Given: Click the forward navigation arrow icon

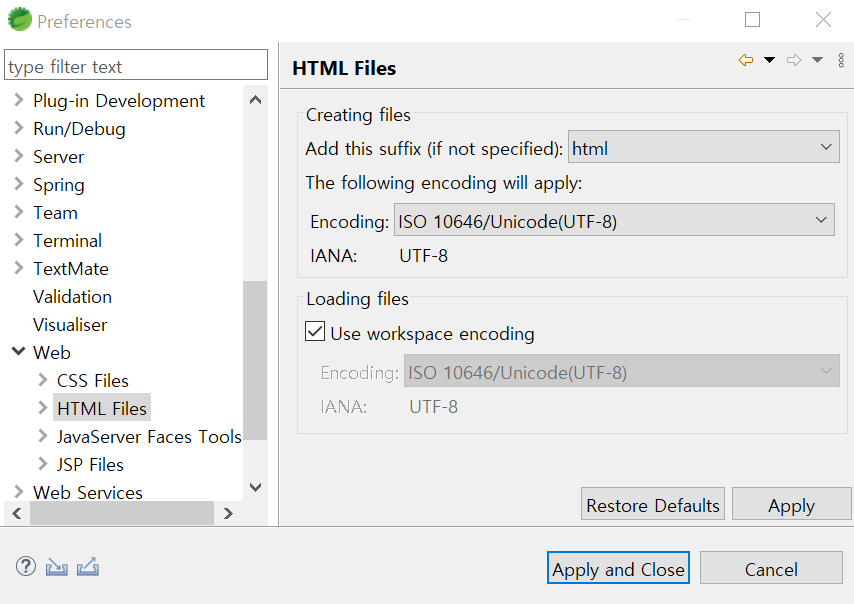Looking at the screenshot, I should 794,60.
